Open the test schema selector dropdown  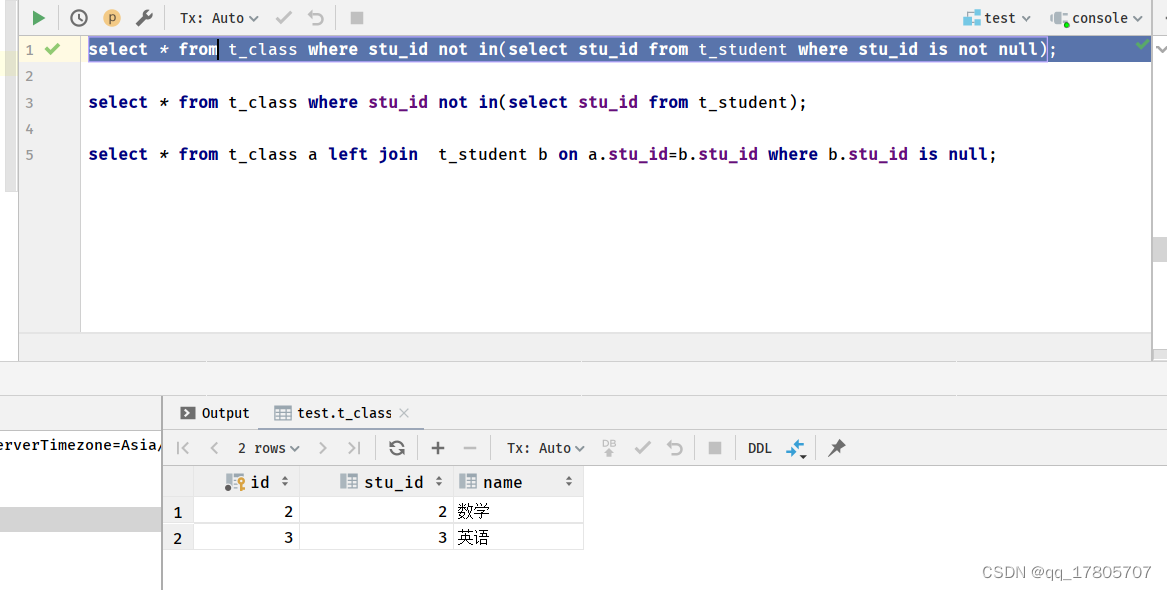coord(997,17)
